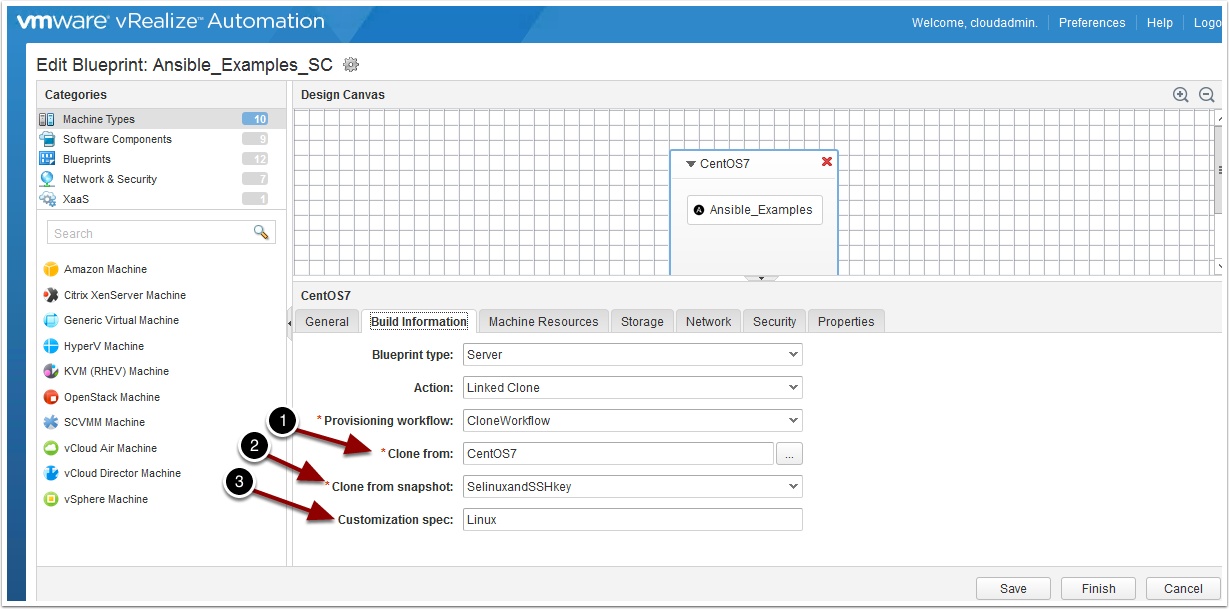
Task: Open the Action dropdown showing Linked Clone
Action: (632, 387)
